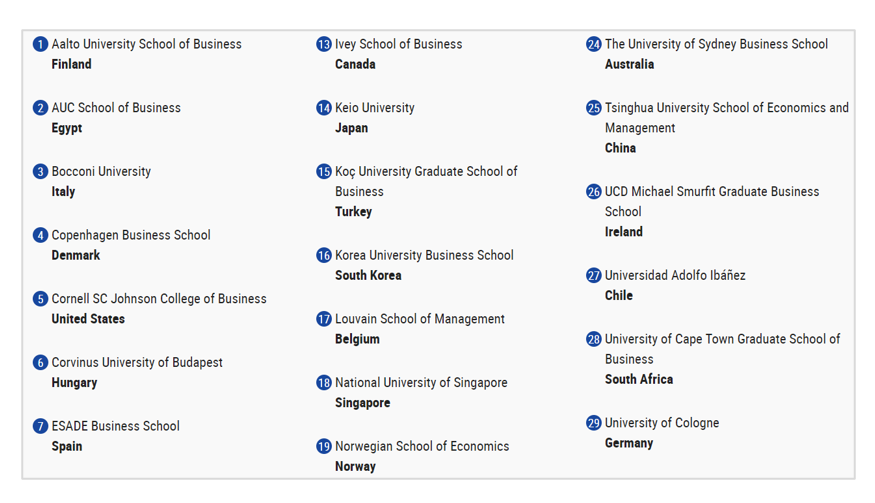Viewport: 875px width, 503px height.
Task: Select Tsinghua University School of Economics and Management
Action: [727, 118]
